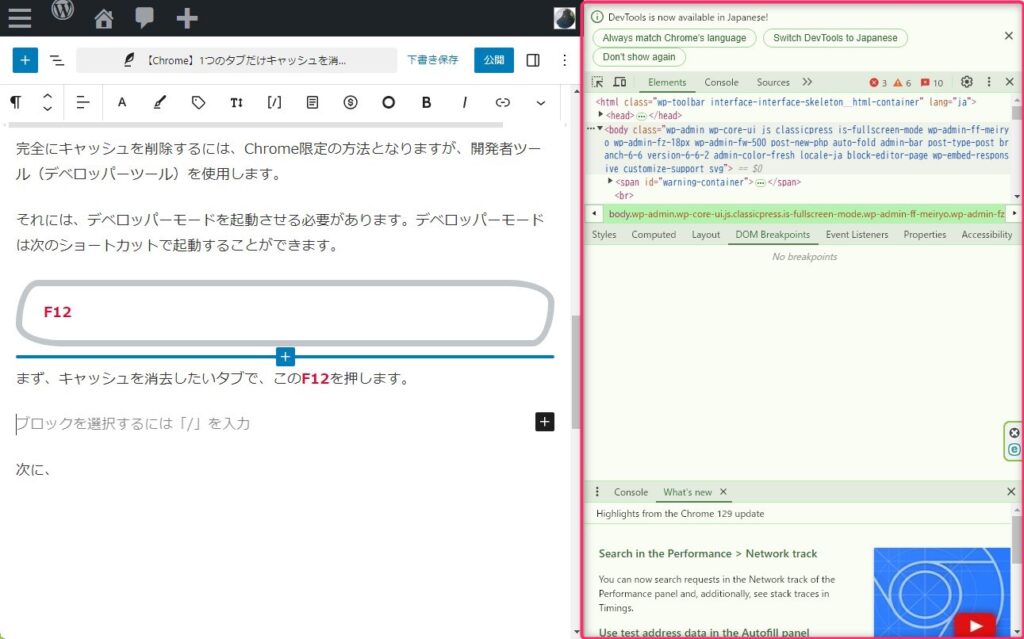Open the blue block inserter plus button

click(24, 60)
